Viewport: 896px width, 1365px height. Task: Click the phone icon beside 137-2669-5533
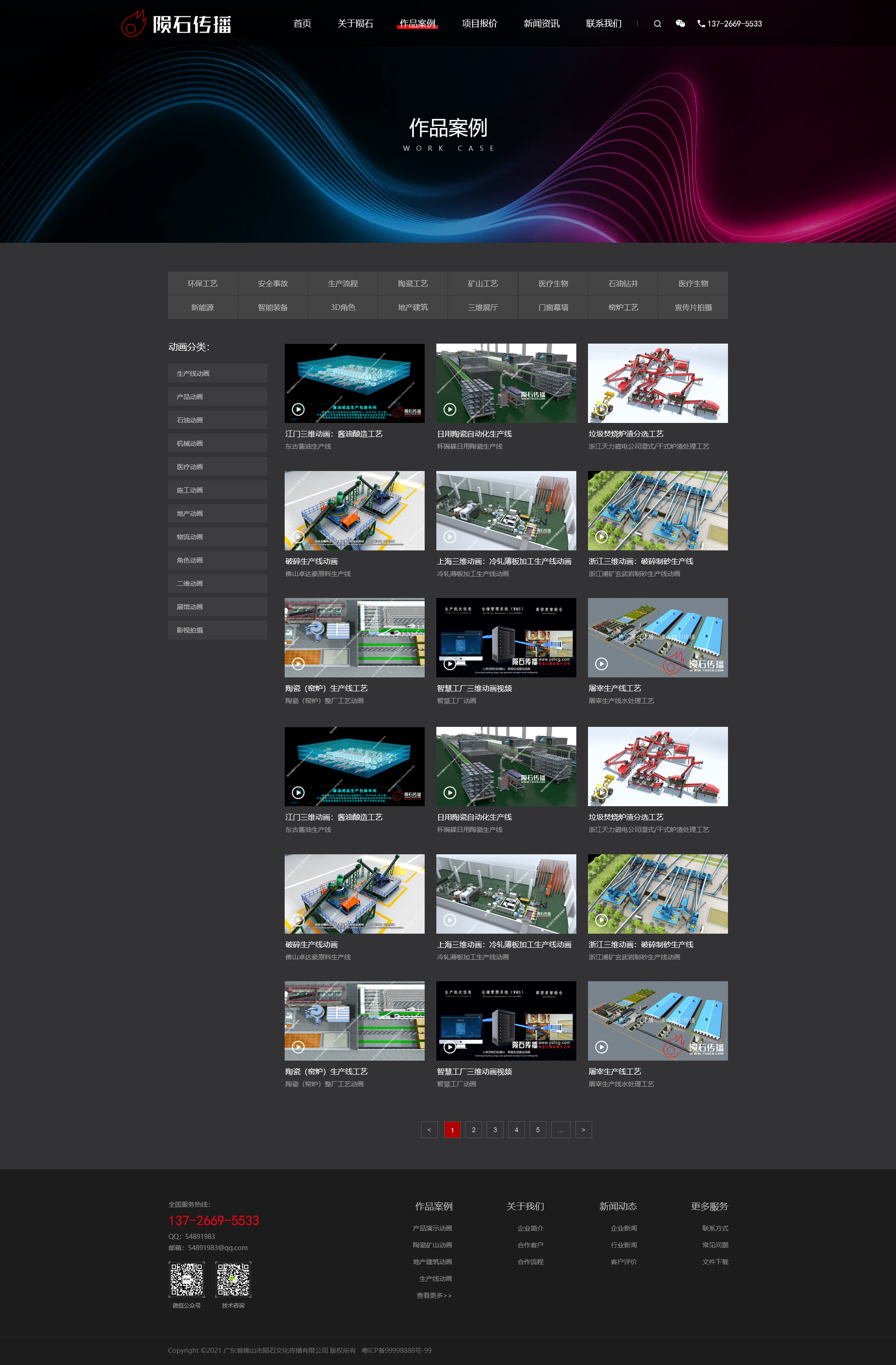point(700,23)
